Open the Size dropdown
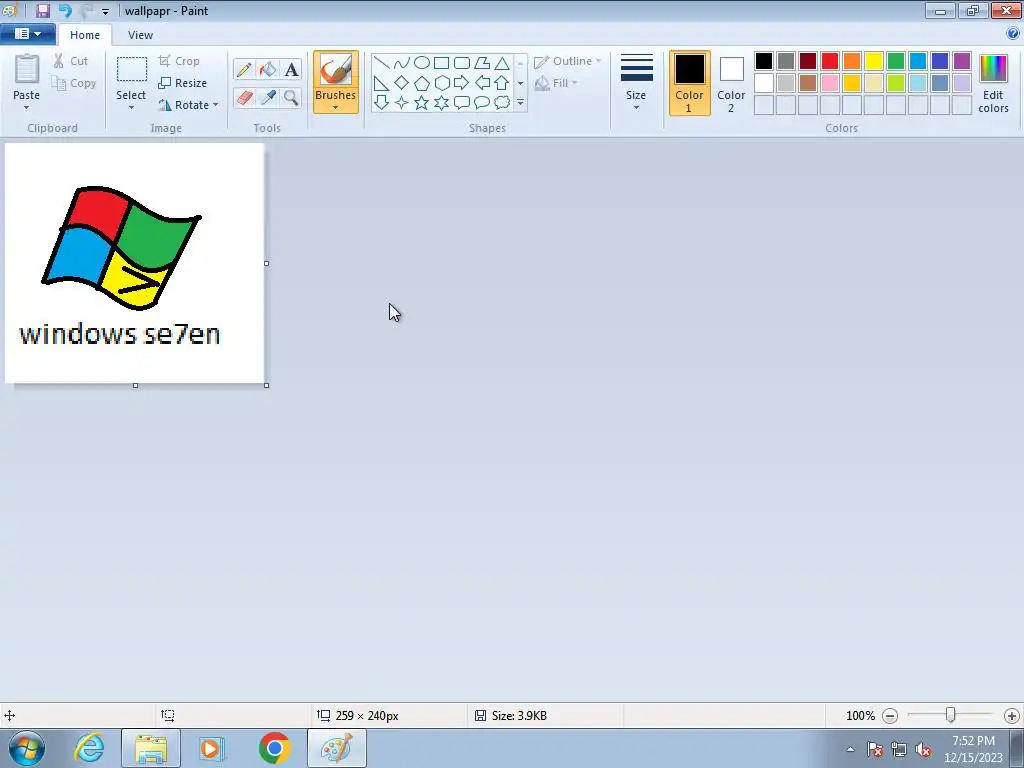Screen dimensions: 1024x768 coord(636,83)
